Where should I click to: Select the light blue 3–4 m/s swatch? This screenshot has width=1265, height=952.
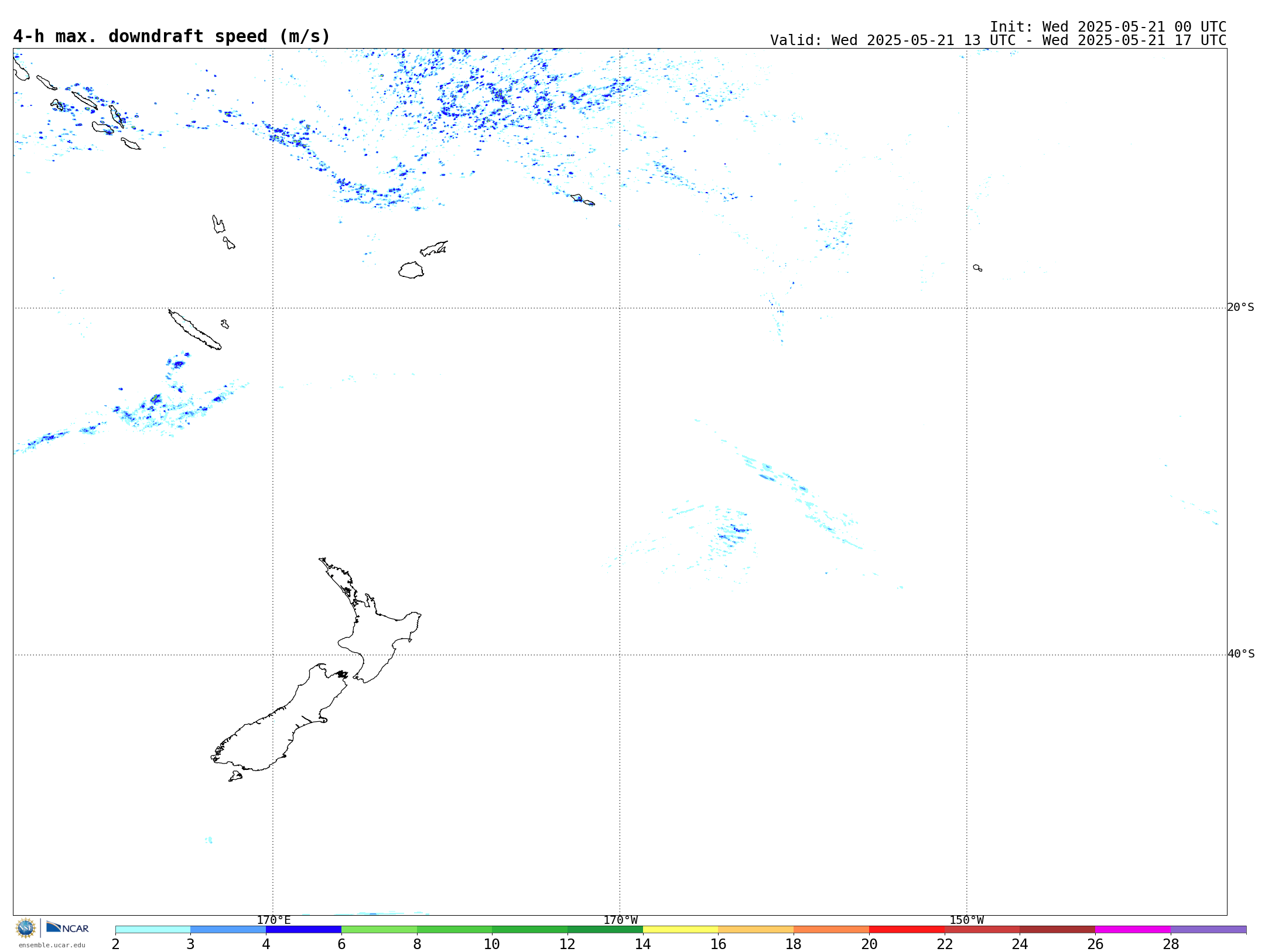(x=228, y=929)
